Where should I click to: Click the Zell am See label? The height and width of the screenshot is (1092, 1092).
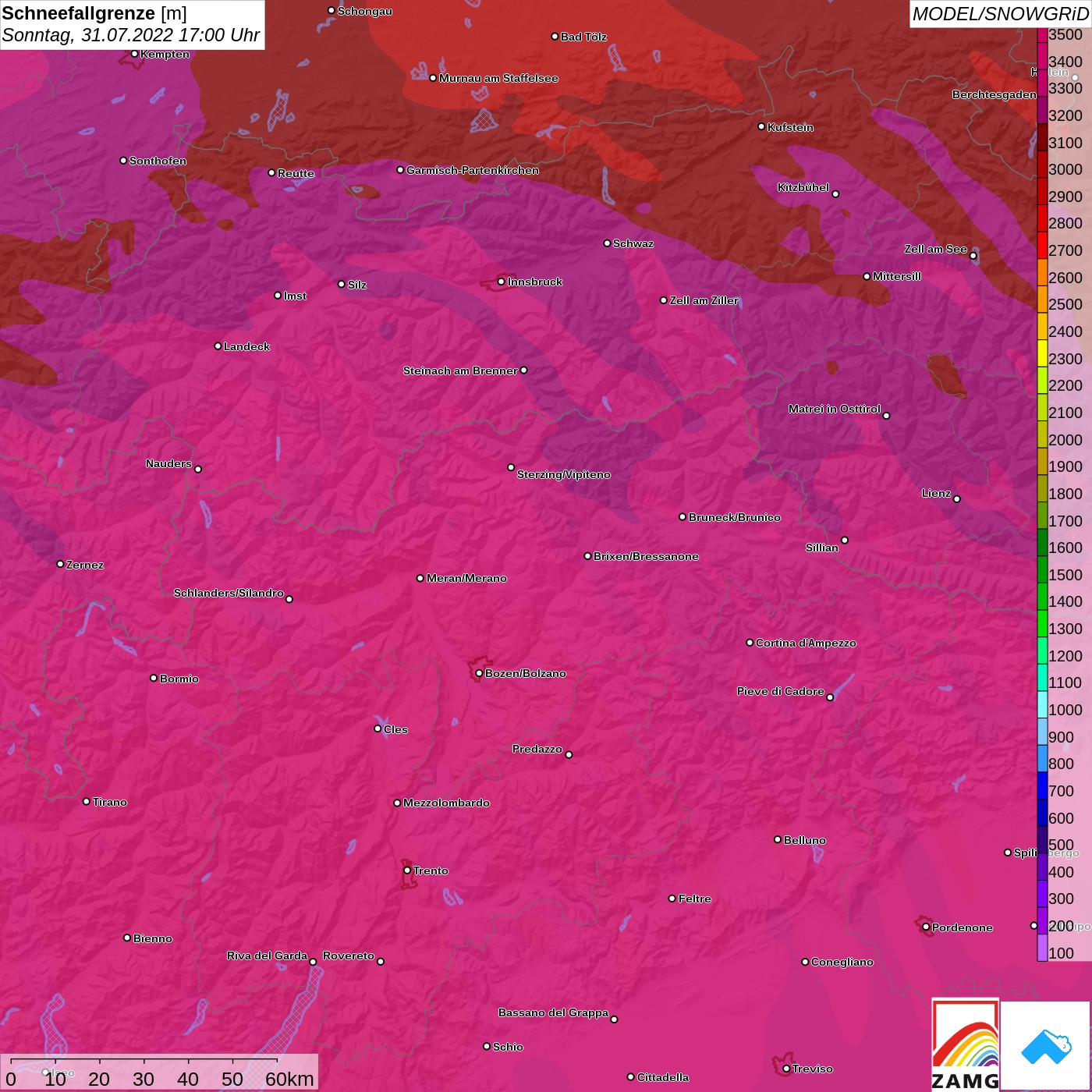[935, 250]
